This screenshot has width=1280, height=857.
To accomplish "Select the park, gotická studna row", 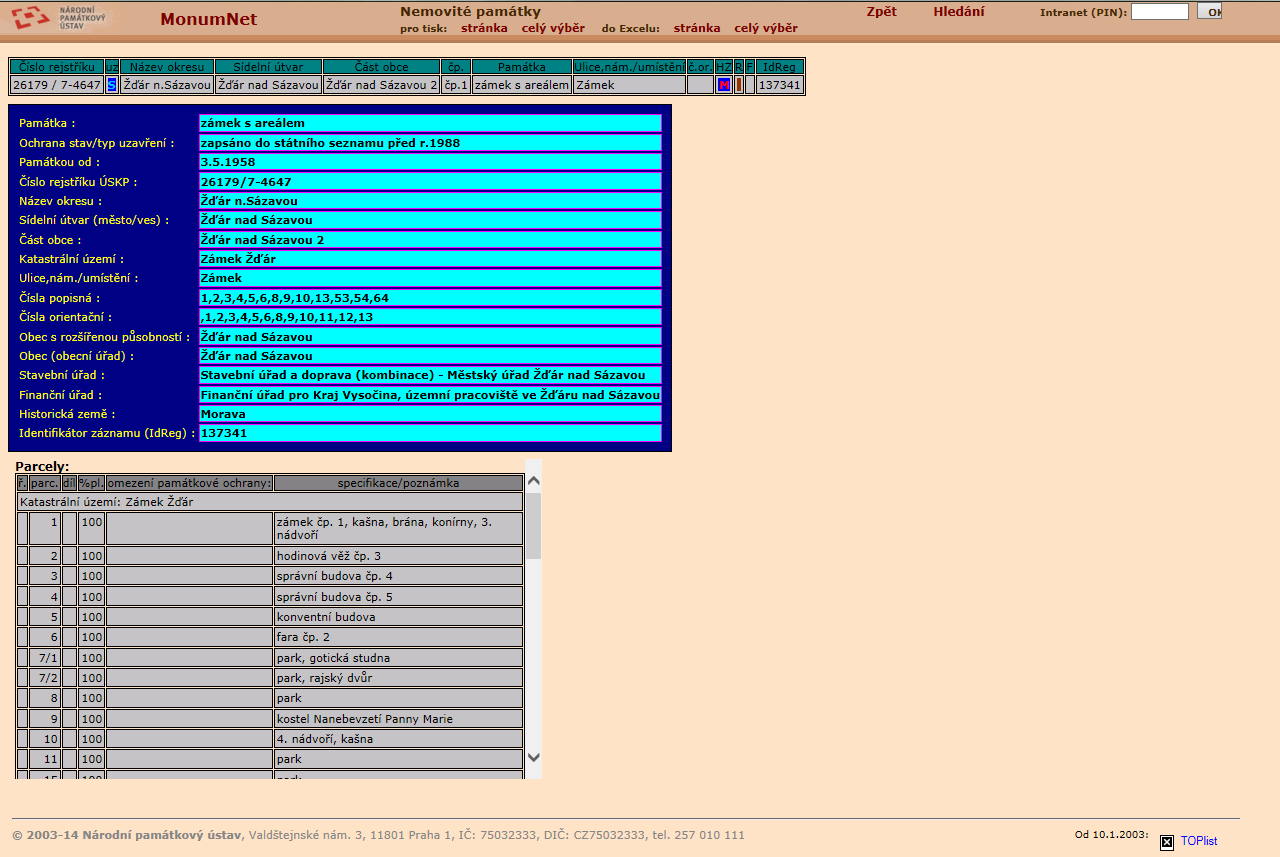I will [x=270, y=658].
